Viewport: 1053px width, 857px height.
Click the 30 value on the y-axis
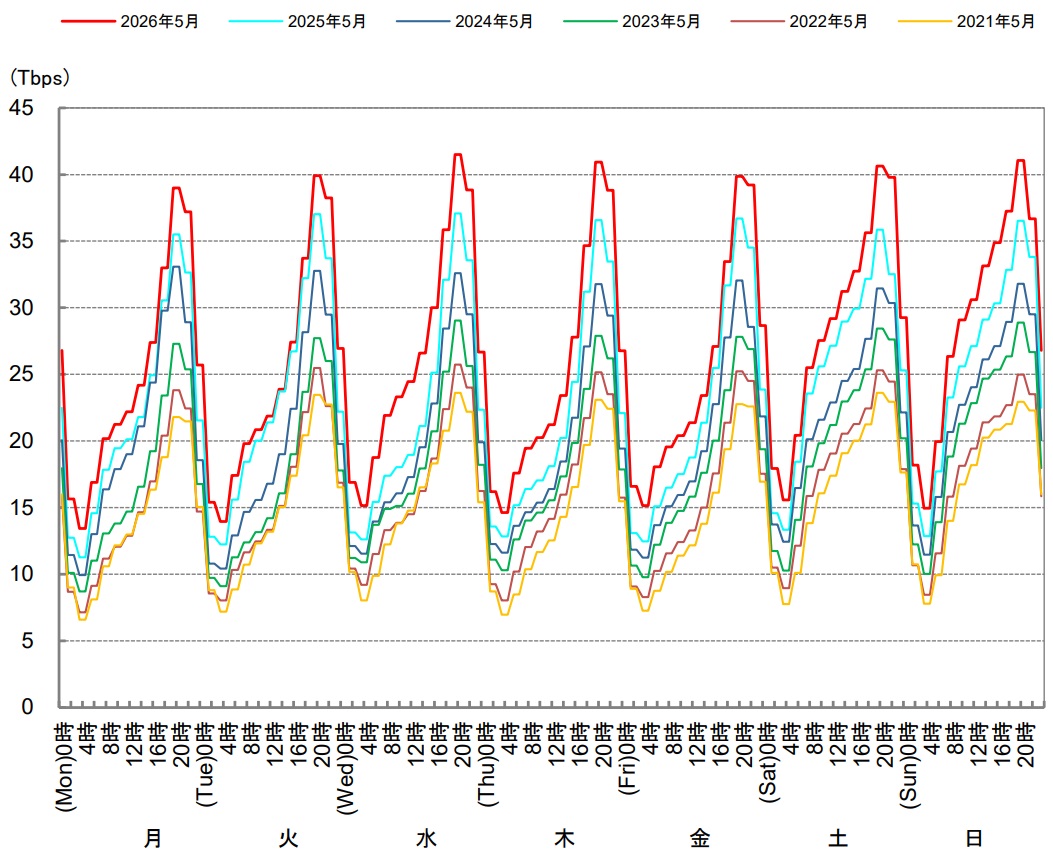[21, 308]
